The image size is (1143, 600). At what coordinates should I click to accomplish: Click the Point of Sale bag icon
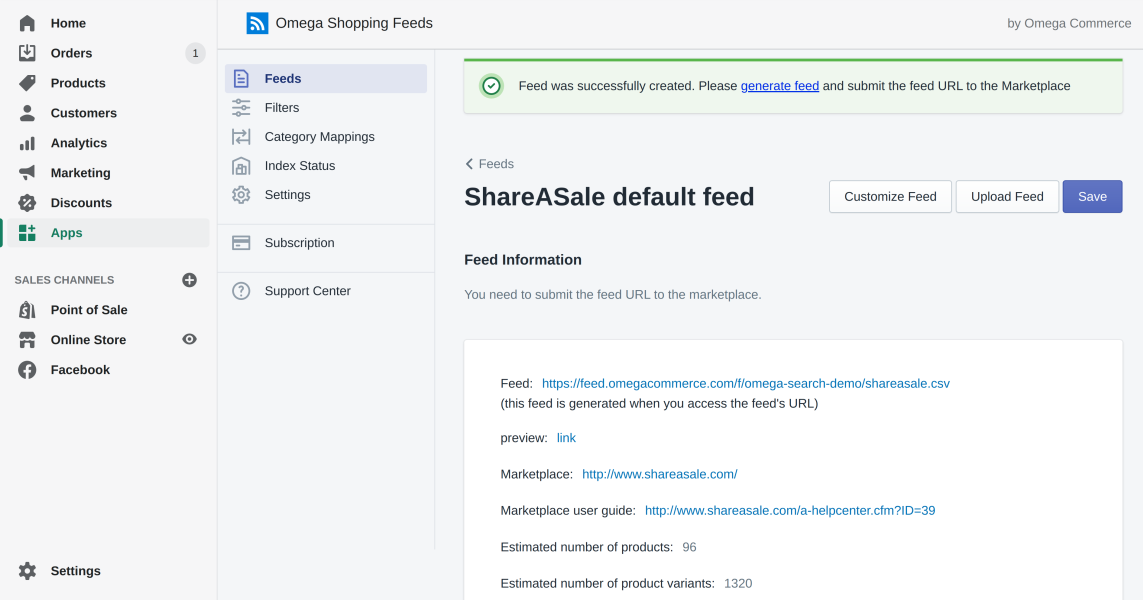27,310
